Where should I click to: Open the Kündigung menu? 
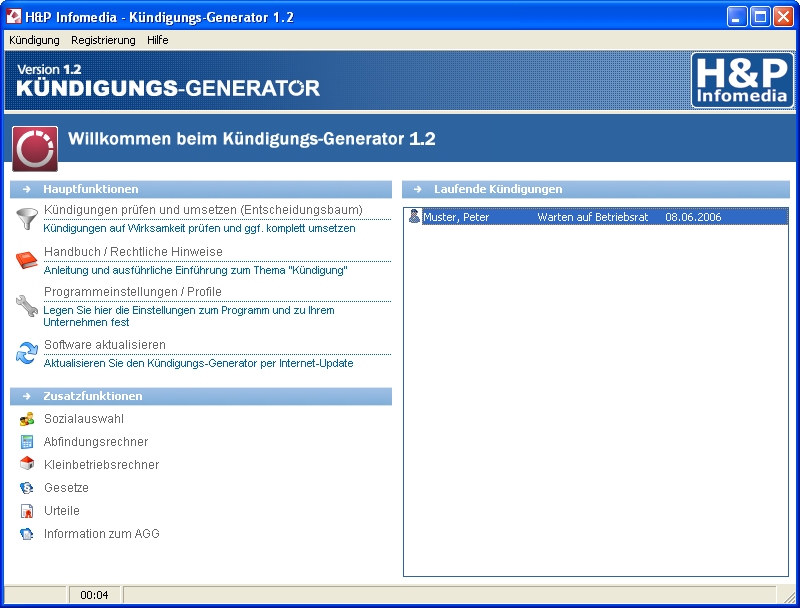[34, 40]
